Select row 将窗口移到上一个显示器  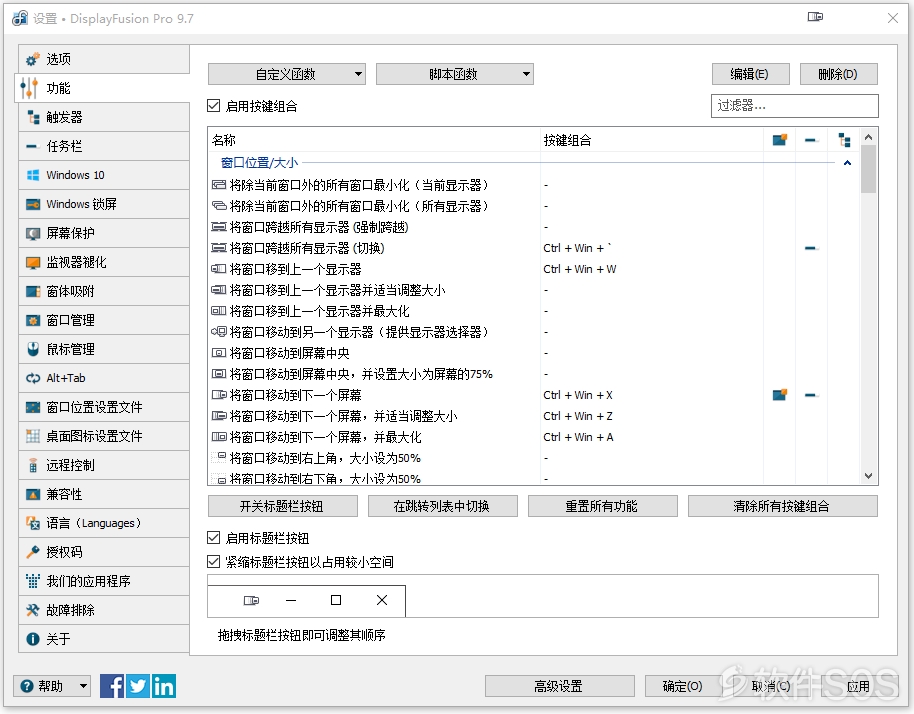pos(533,269)
